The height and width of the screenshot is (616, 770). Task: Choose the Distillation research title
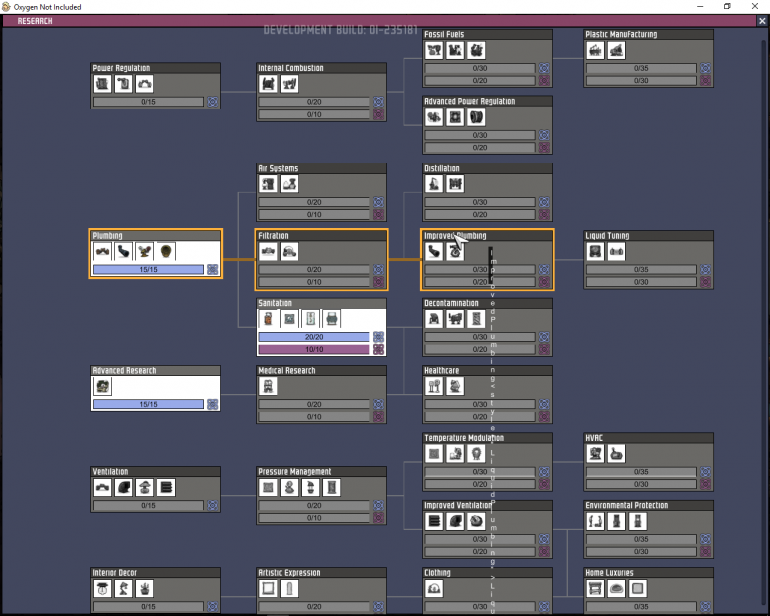(442, 168)
